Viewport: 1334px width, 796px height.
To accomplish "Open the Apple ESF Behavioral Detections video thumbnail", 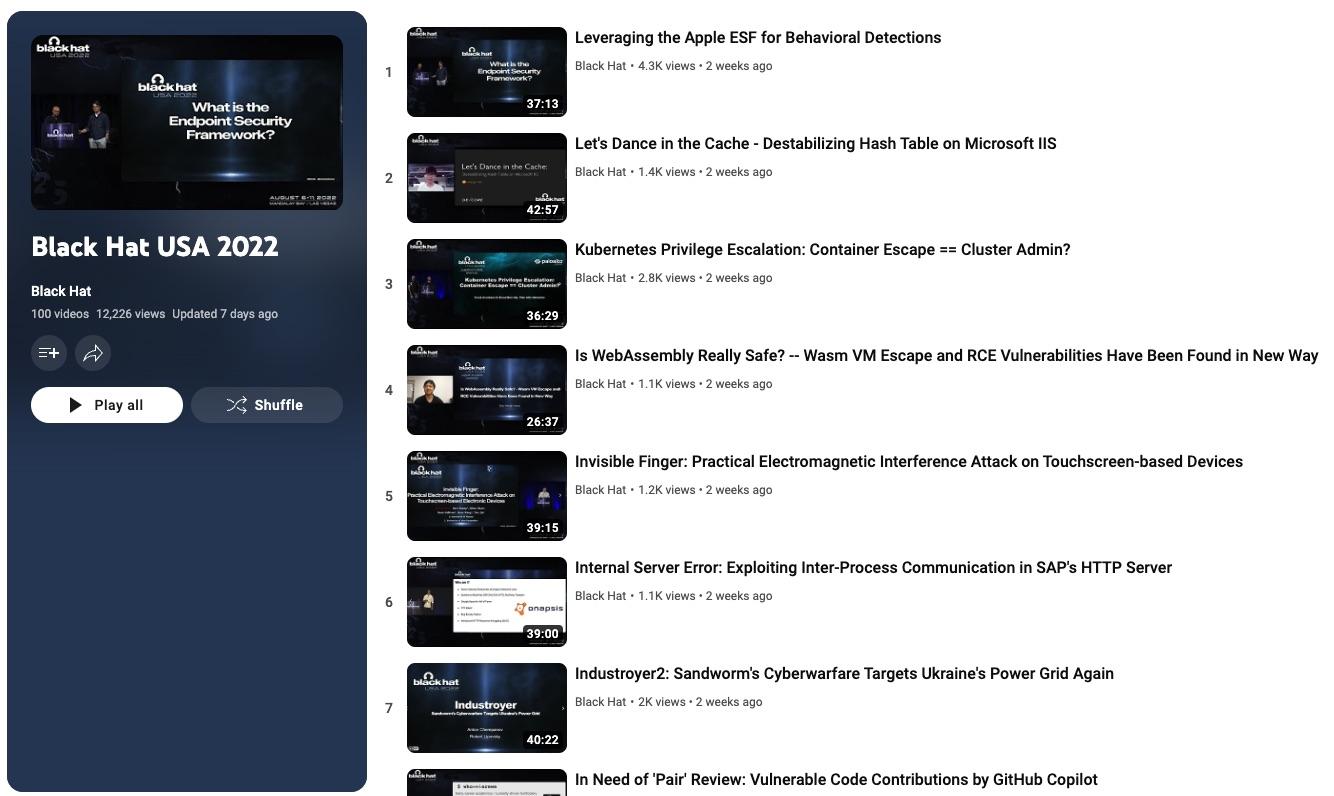I will coord(486,72).
